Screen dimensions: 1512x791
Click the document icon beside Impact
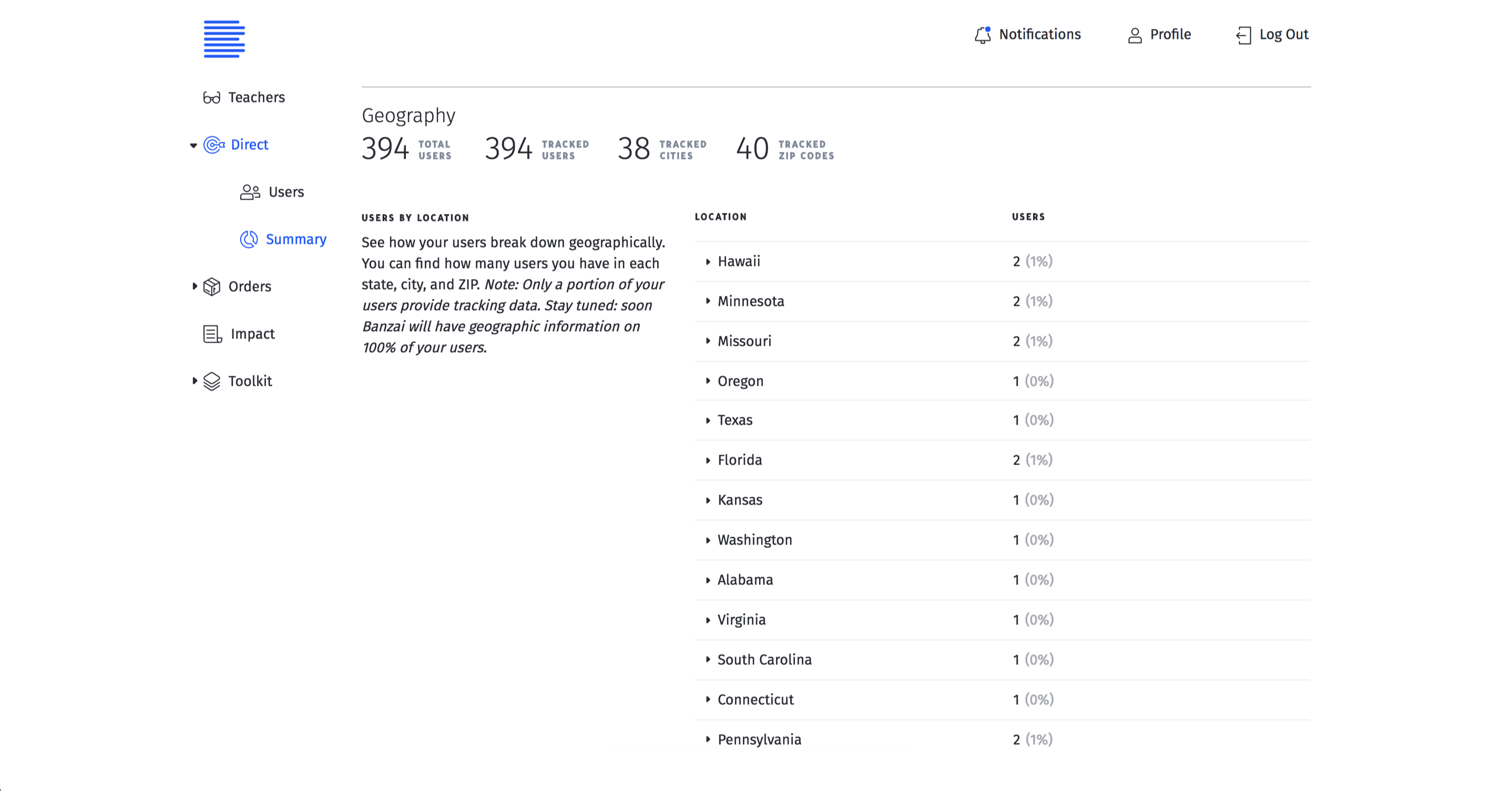(x=212, y=334)
